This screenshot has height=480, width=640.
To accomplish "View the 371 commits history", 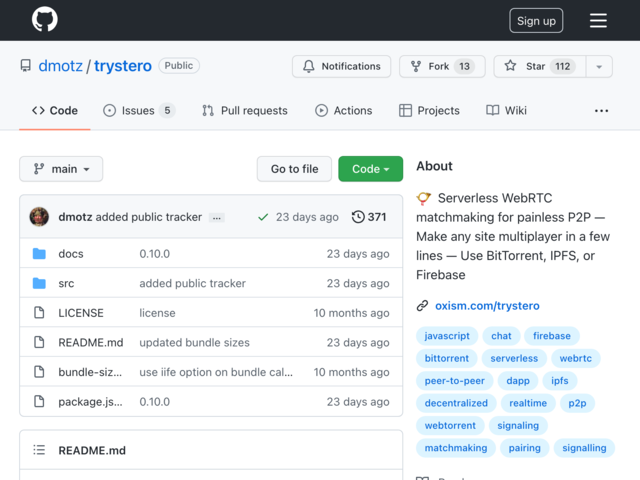I will 369,217.
